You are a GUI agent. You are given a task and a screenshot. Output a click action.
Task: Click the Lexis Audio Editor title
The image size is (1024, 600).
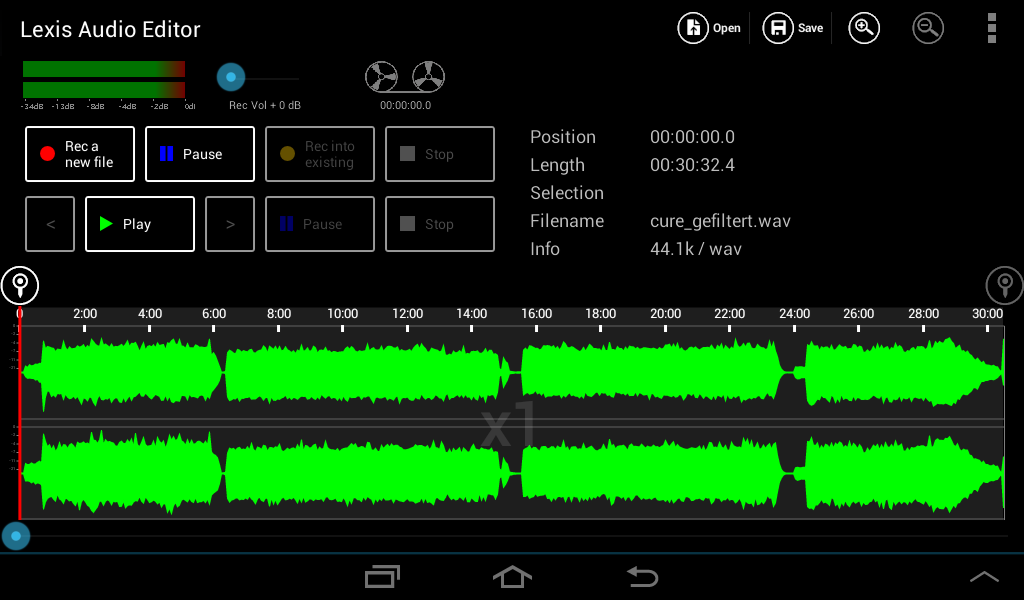pos(110,29)
